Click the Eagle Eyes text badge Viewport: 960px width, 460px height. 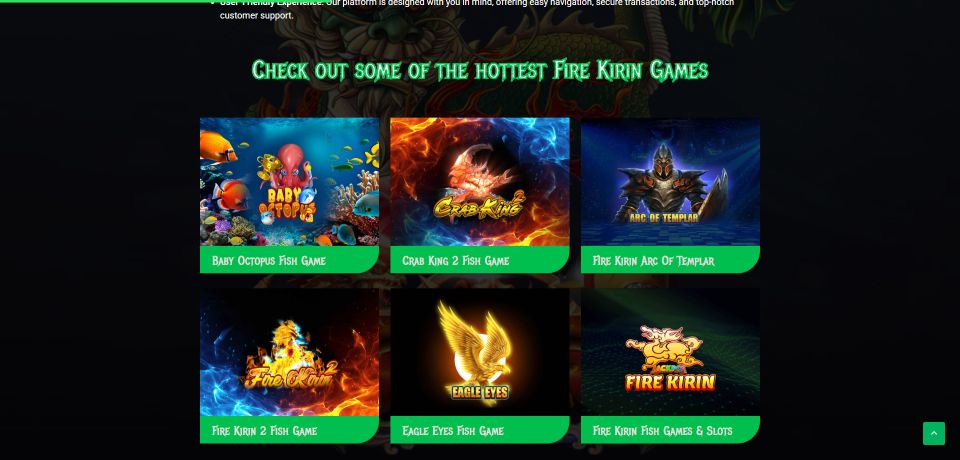tap(479, 392)
